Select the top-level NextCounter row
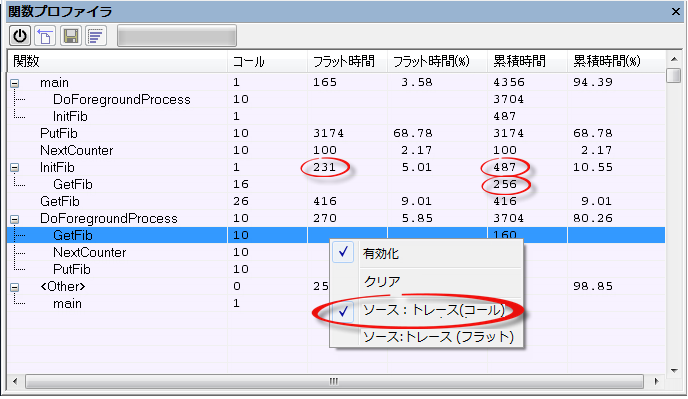The width and height of the screenshot is (688, 399). 337,151
